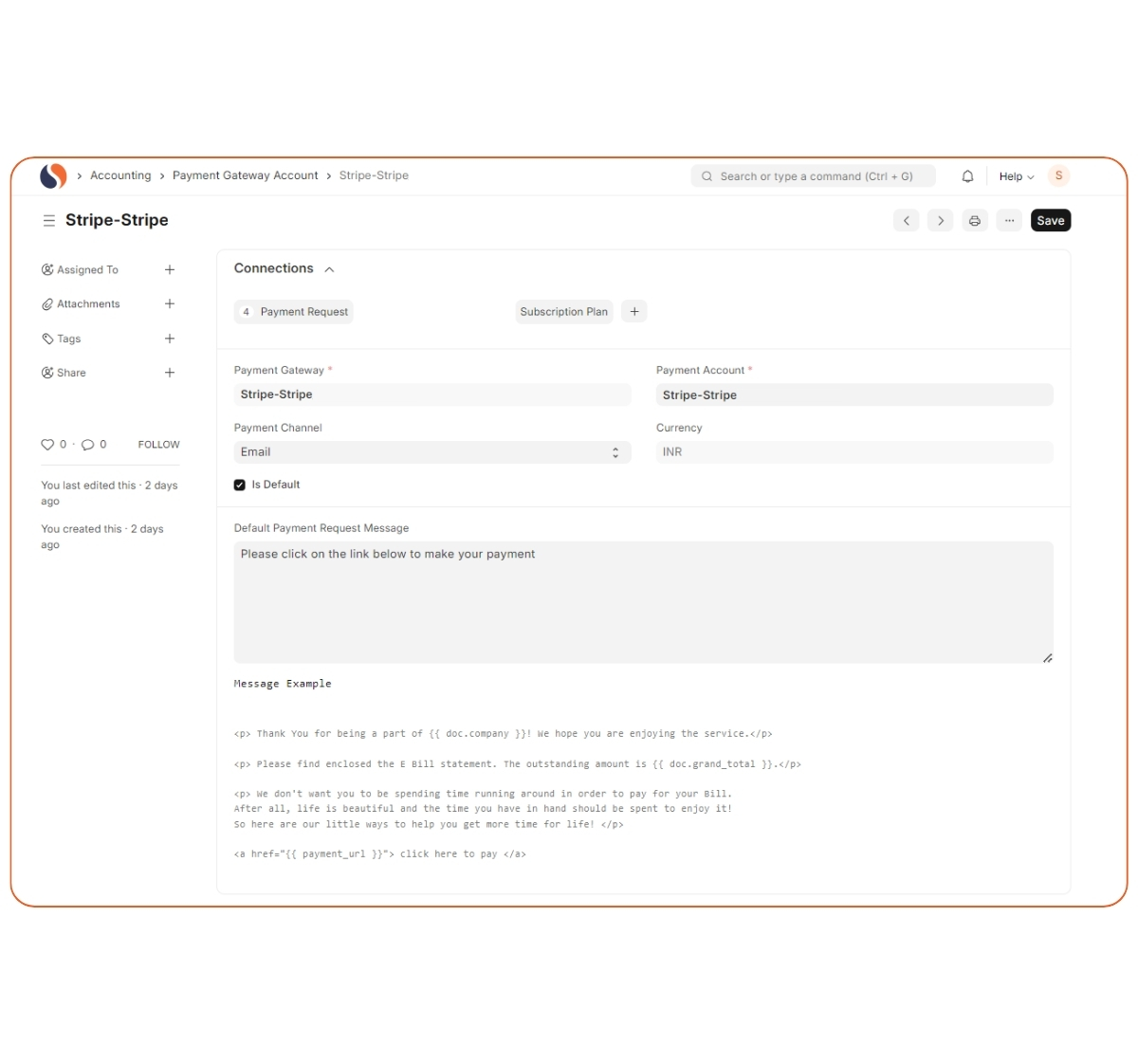Click the Save button
This screenshot has width=1138, height=1064.
pyautogui.click(x=1050, y=221)
